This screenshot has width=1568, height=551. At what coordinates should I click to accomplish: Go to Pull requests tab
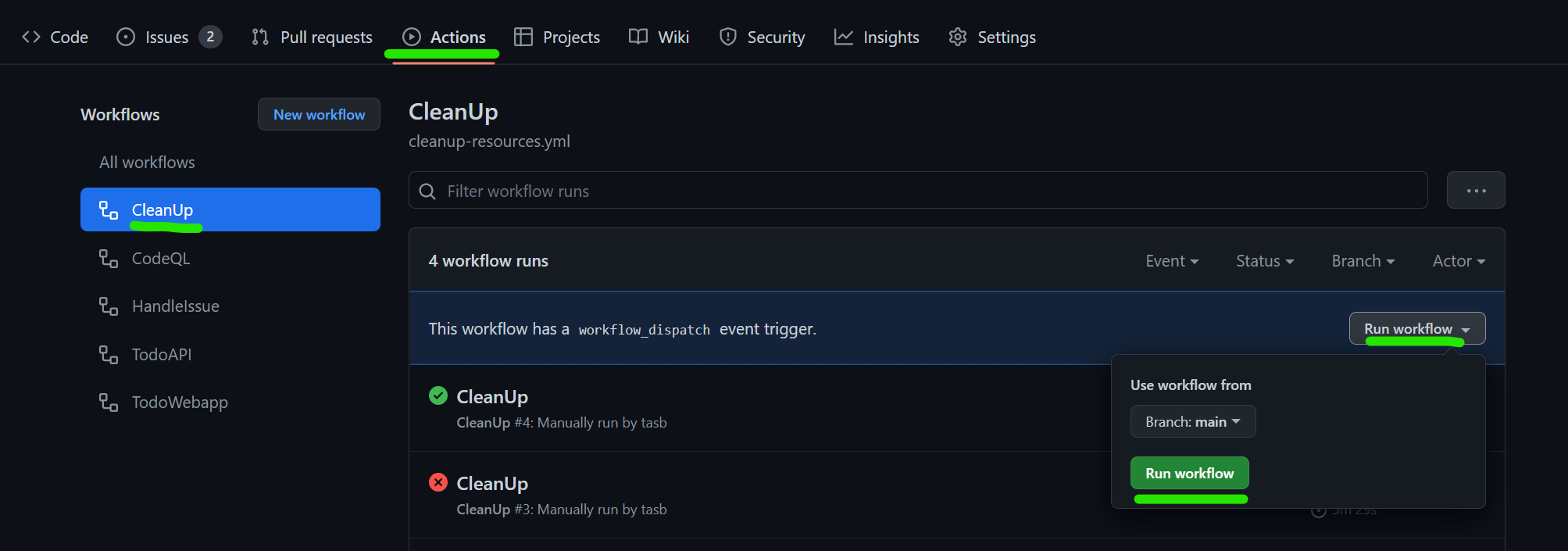(313, 37)
